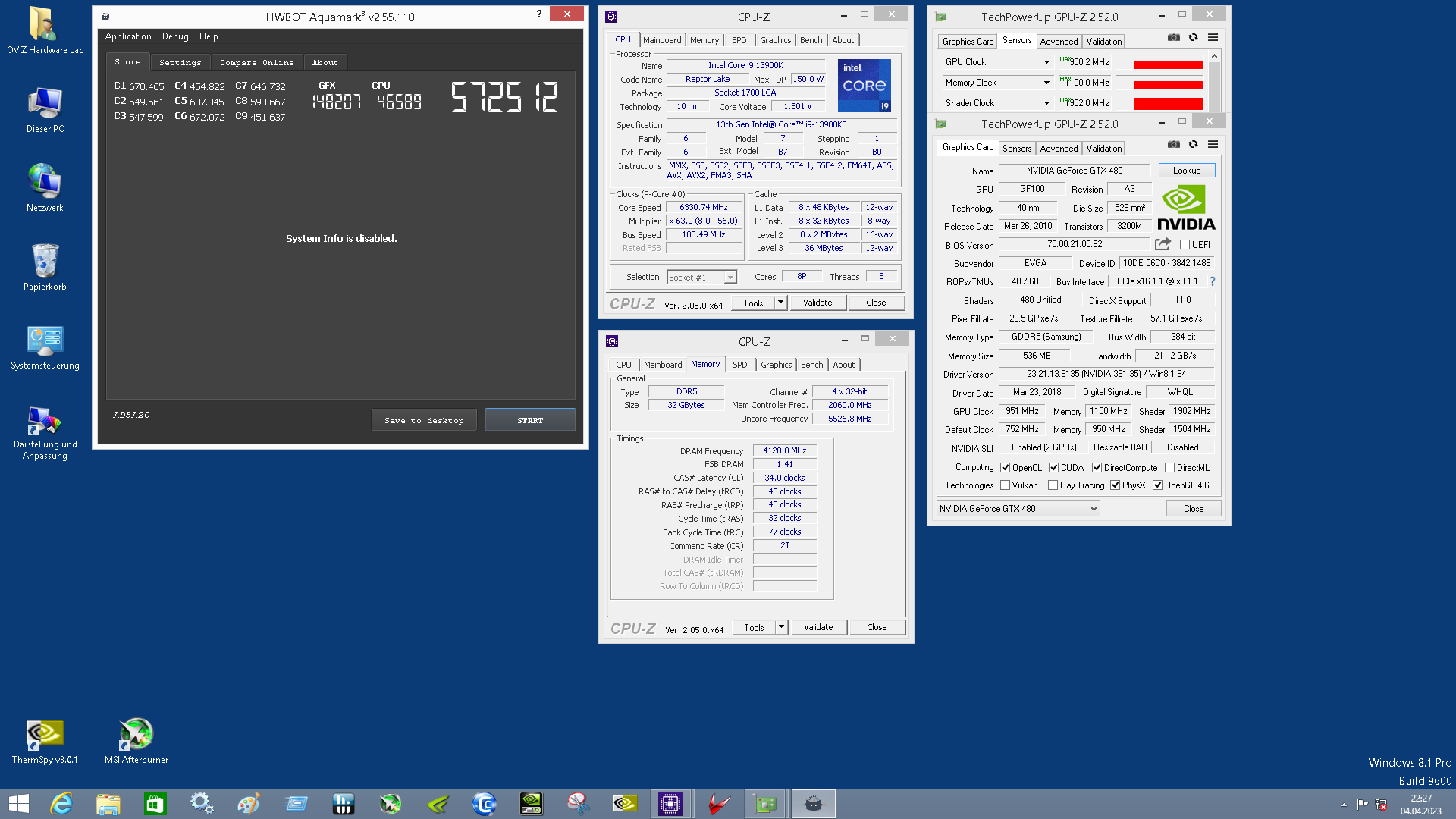Open Systemsteuerung desktop icon
Screen dimensions: 1456x819
pyautogui.click(x=45, y=347)
